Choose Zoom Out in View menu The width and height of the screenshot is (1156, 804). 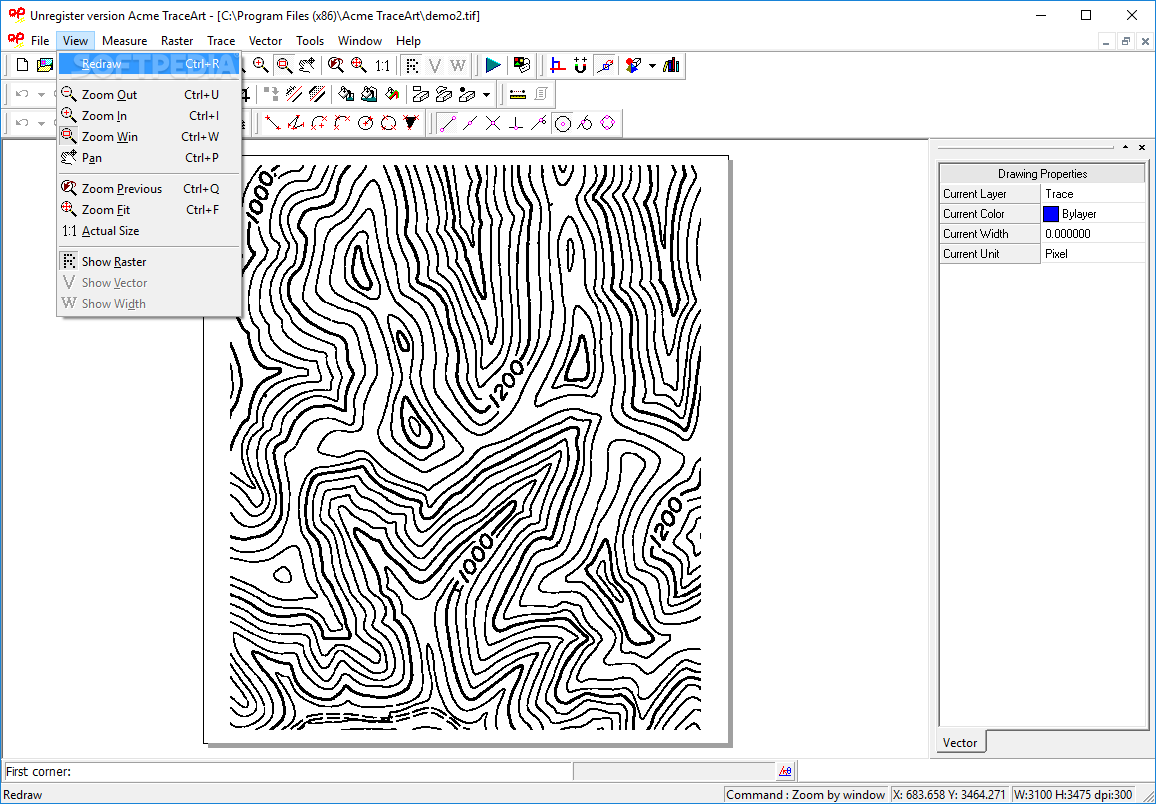pos(149,94)
